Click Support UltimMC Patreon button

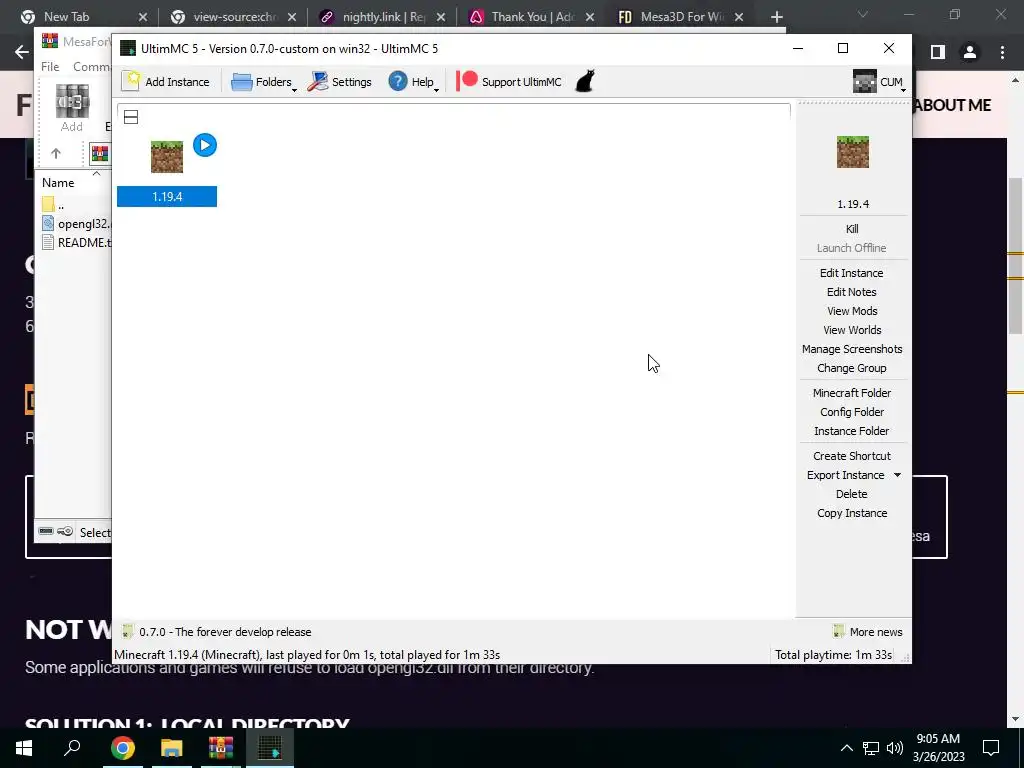(x=509, y=82)
